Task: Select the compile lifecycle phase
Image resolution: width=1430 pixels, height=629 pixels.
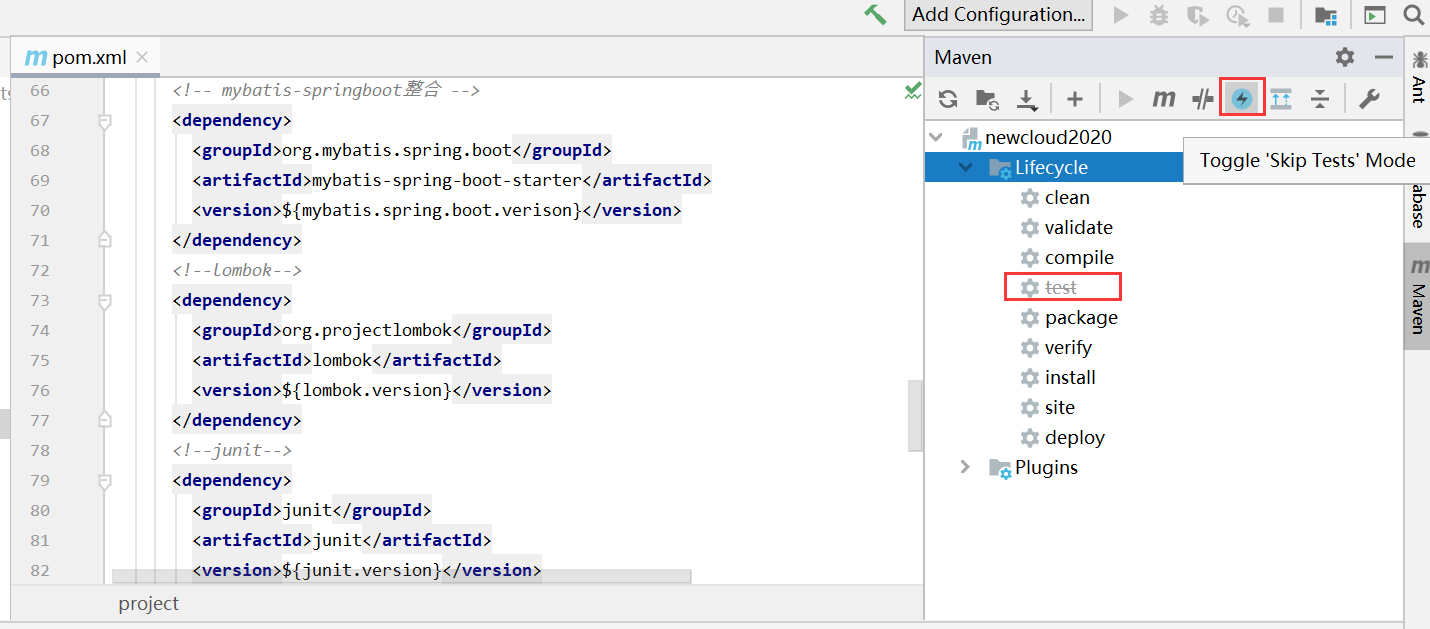Action: point(1079,257)
